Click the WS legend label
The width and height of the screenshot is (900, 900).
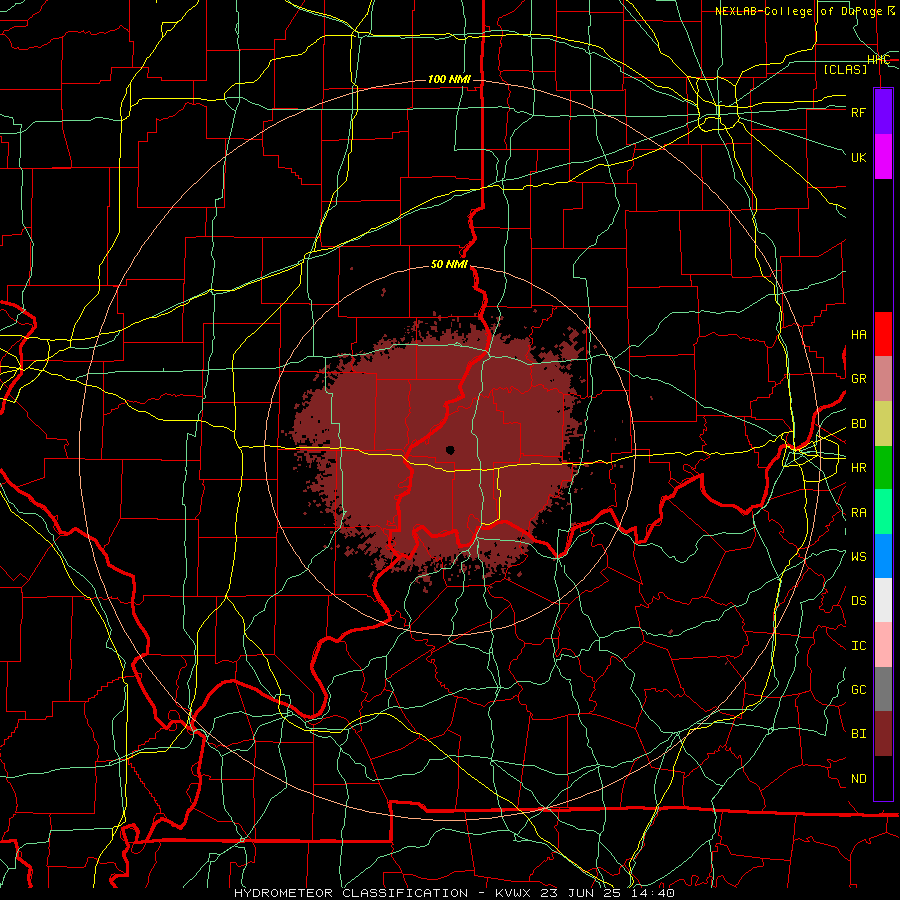click(859, 557)
